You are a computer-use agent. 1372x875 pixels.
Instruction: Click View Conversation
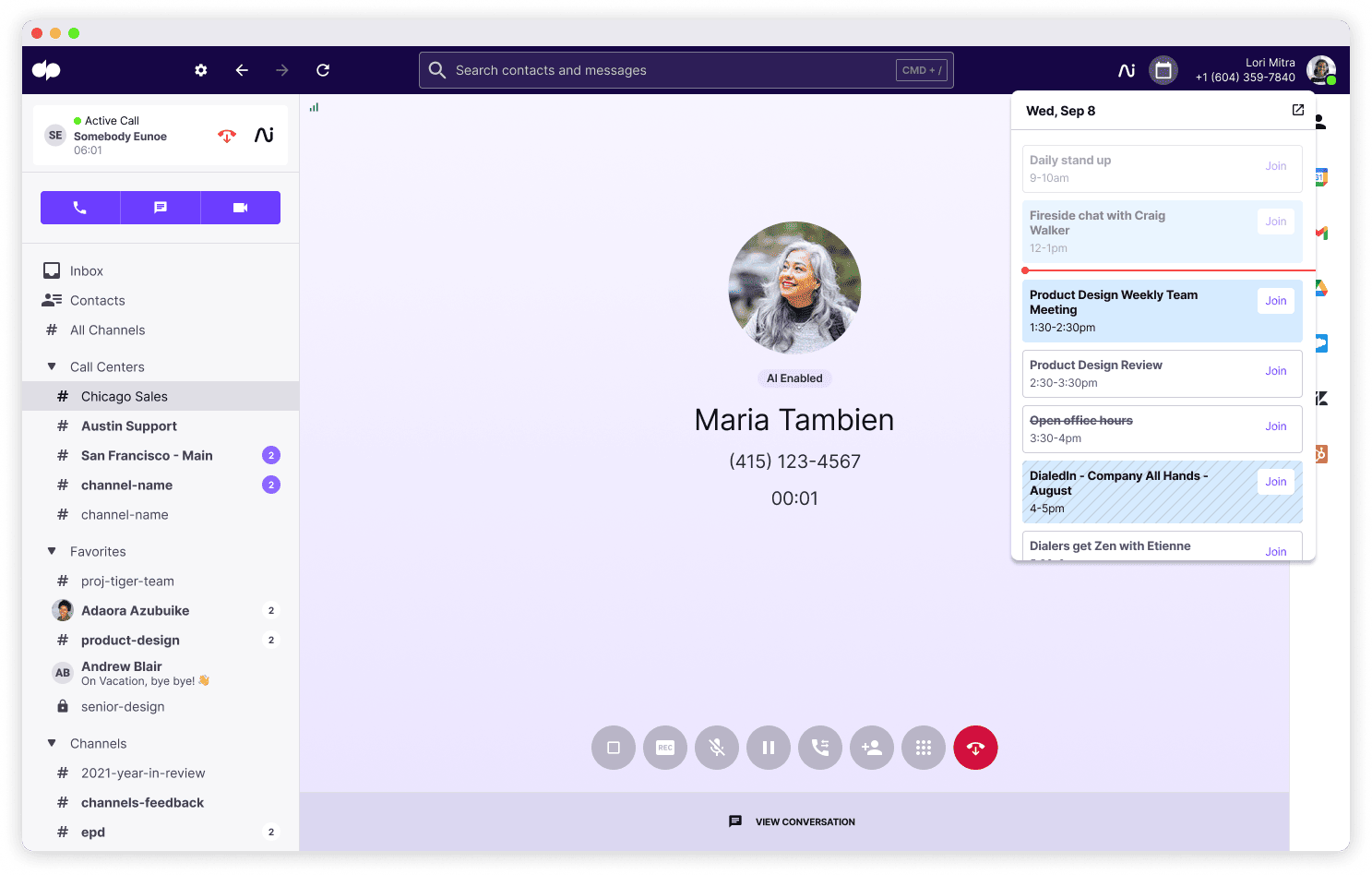pos(793,821)
